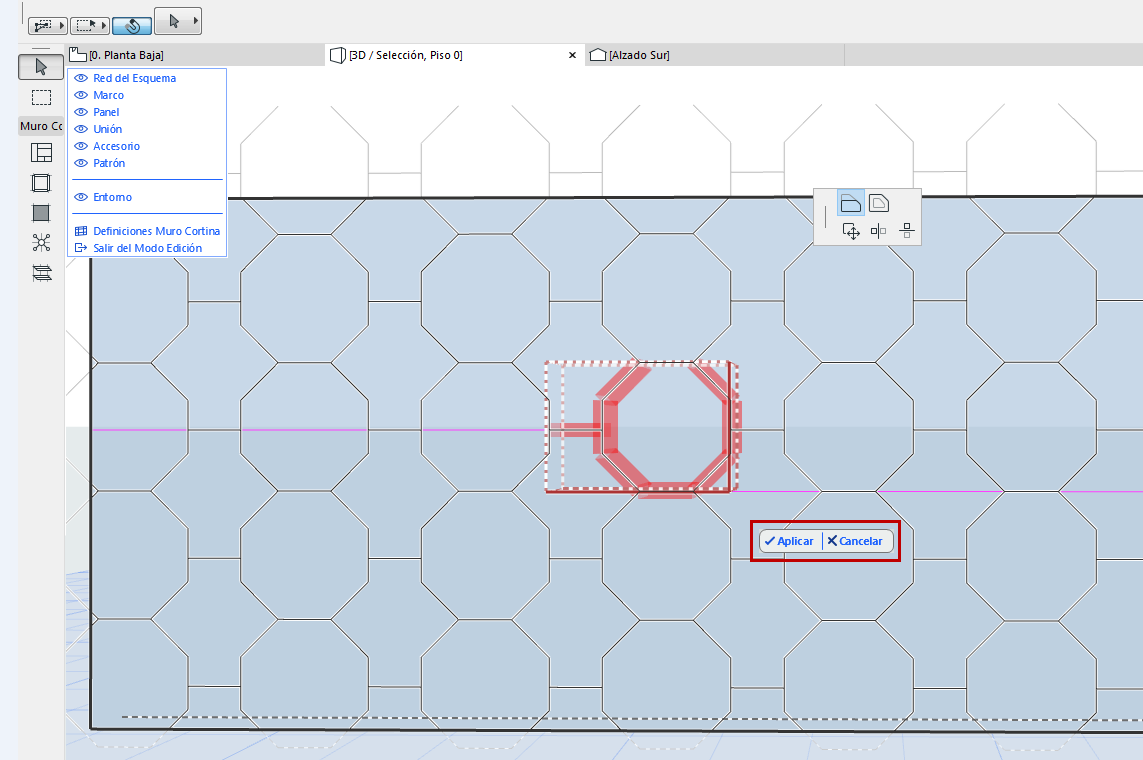The image size is (1143, 760).
Task: Select the Unión junction tool icon
Action: (41, 242)
